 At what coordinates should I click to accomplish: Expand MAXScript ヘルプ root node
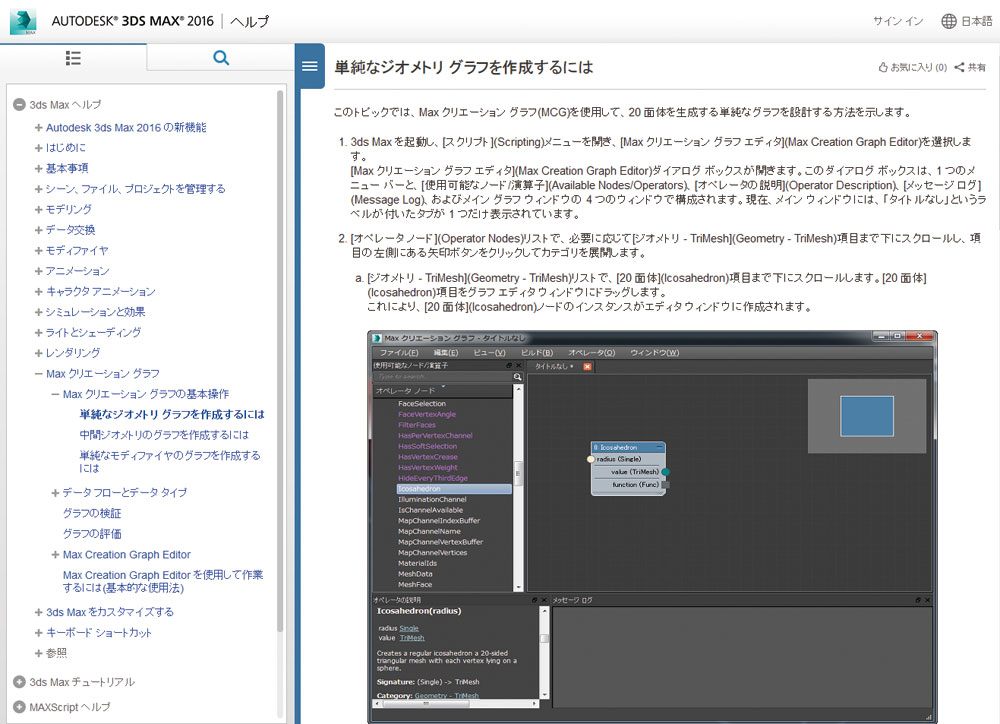coord(19,707)
